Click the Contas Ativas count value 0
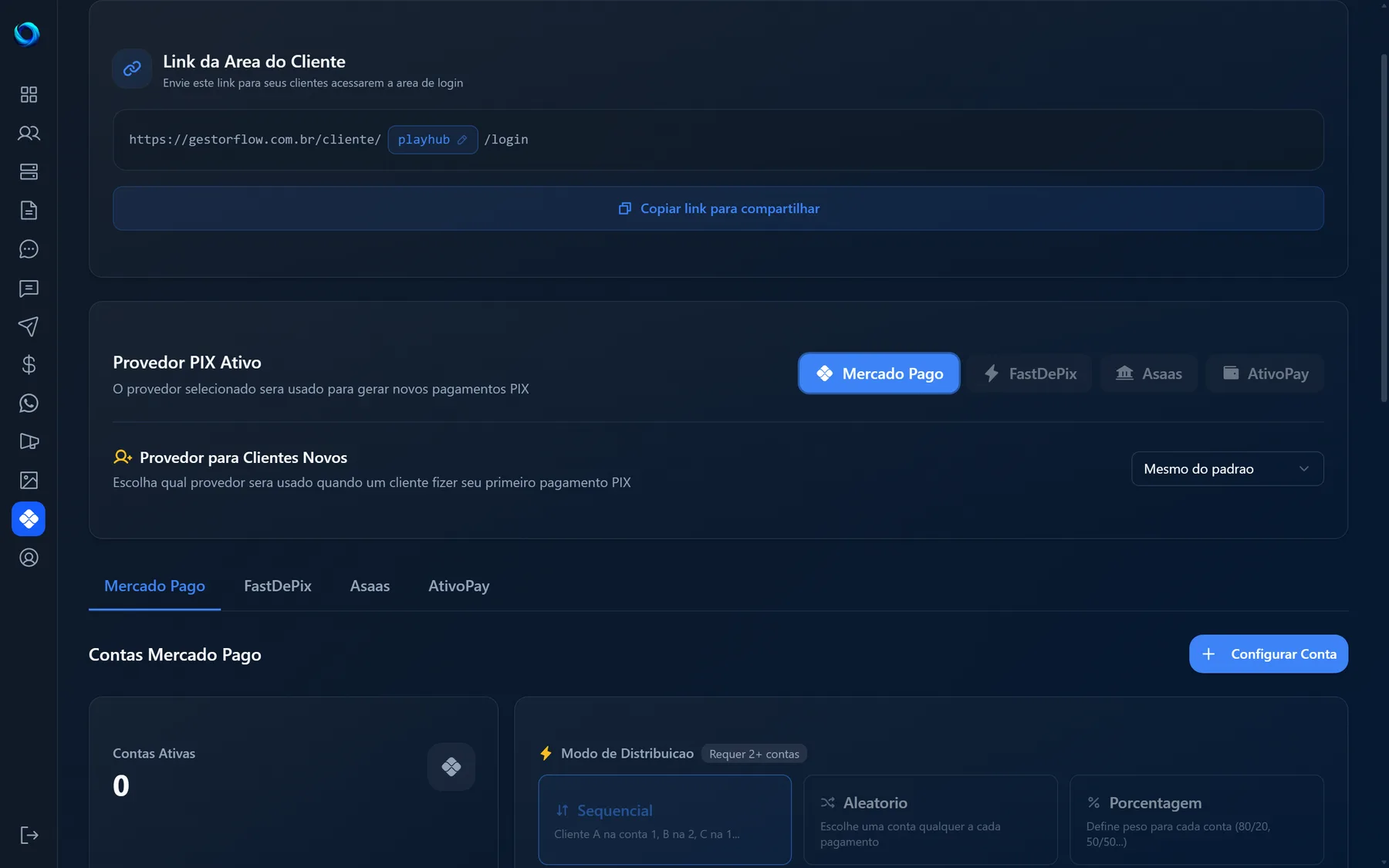This screenshot has height=868, width=1389. (x=121, y=786)
